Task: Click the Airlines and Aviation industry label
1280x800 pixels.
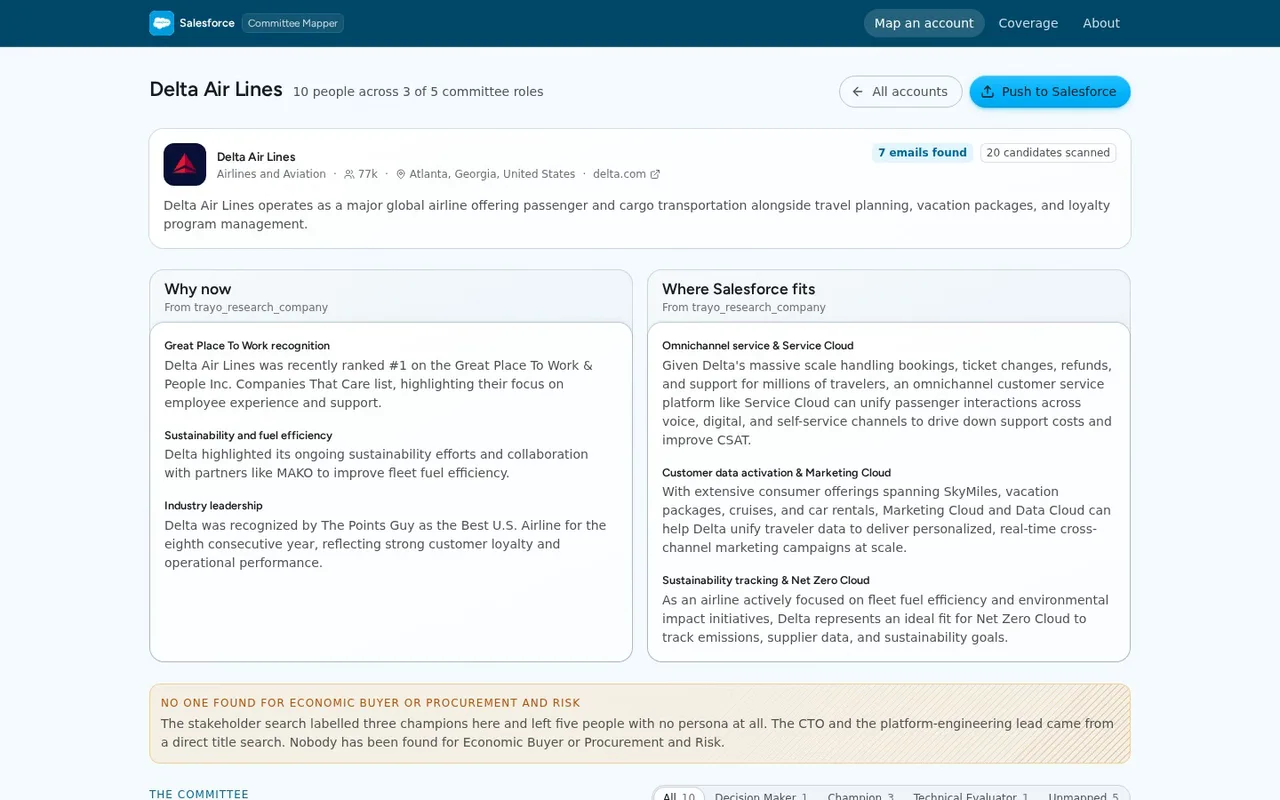Action: tap(271, 174)
